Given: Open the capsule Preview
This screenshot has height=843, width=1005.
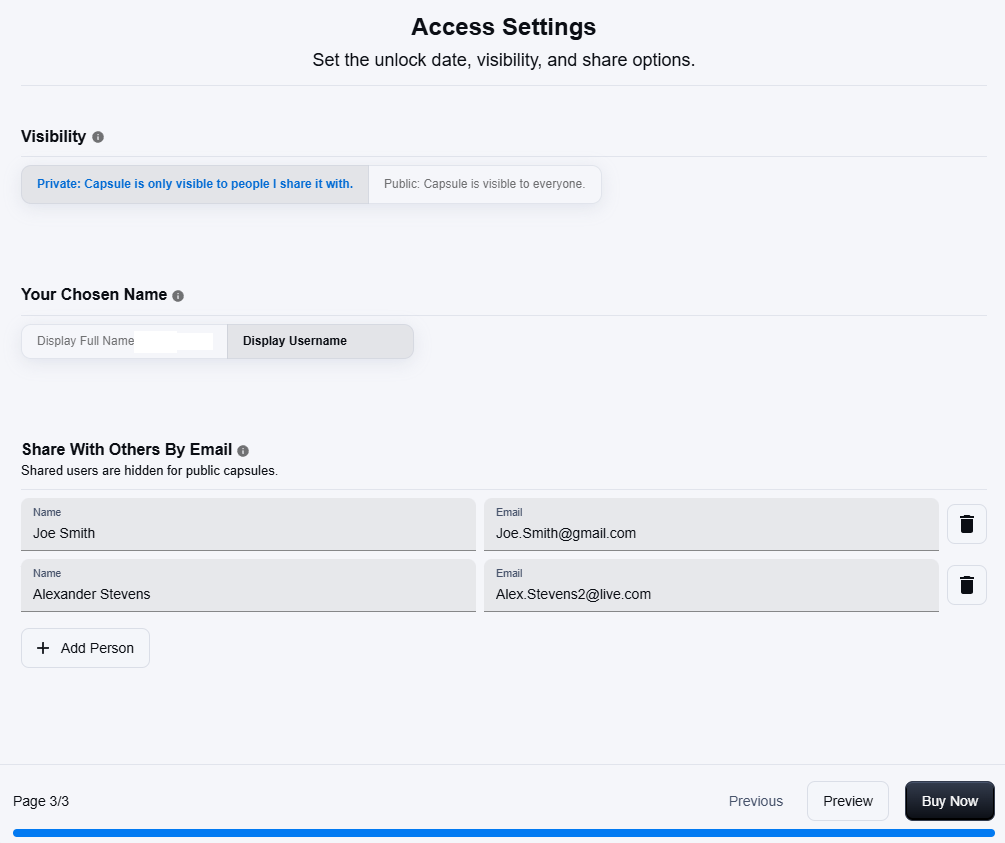Looking at the screenshot, I should tap(848, 801).
